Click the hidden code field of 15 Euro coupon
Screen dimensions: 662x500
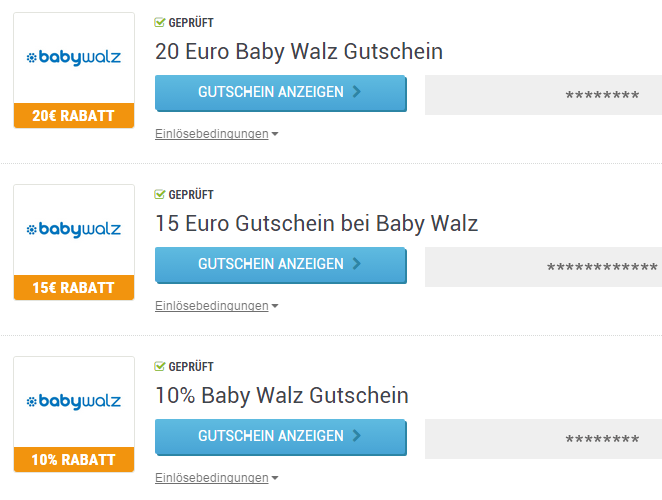[543, 267]
